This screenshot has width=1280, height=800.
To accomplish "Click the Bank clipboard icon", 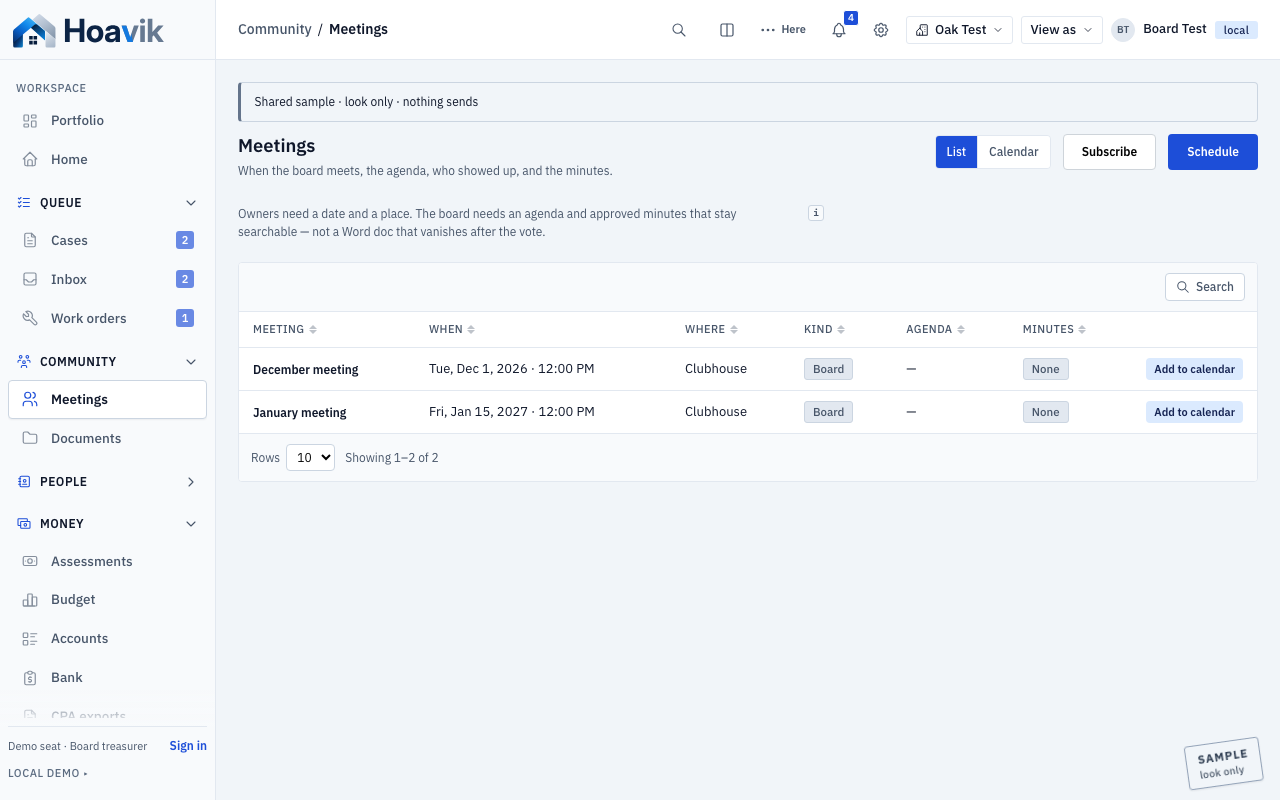I will pos(30,678).
